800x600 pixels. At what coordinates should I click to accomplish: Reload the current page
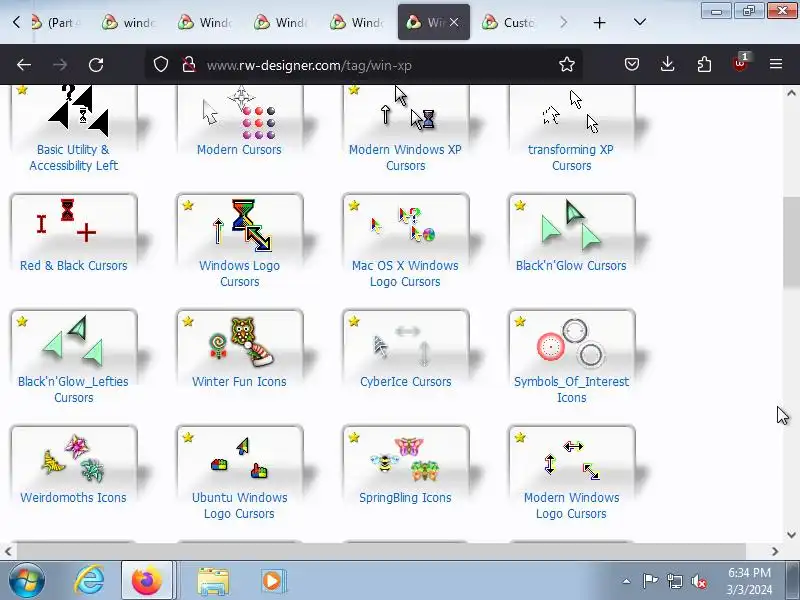pyautogui.click(x=96, y=65)
